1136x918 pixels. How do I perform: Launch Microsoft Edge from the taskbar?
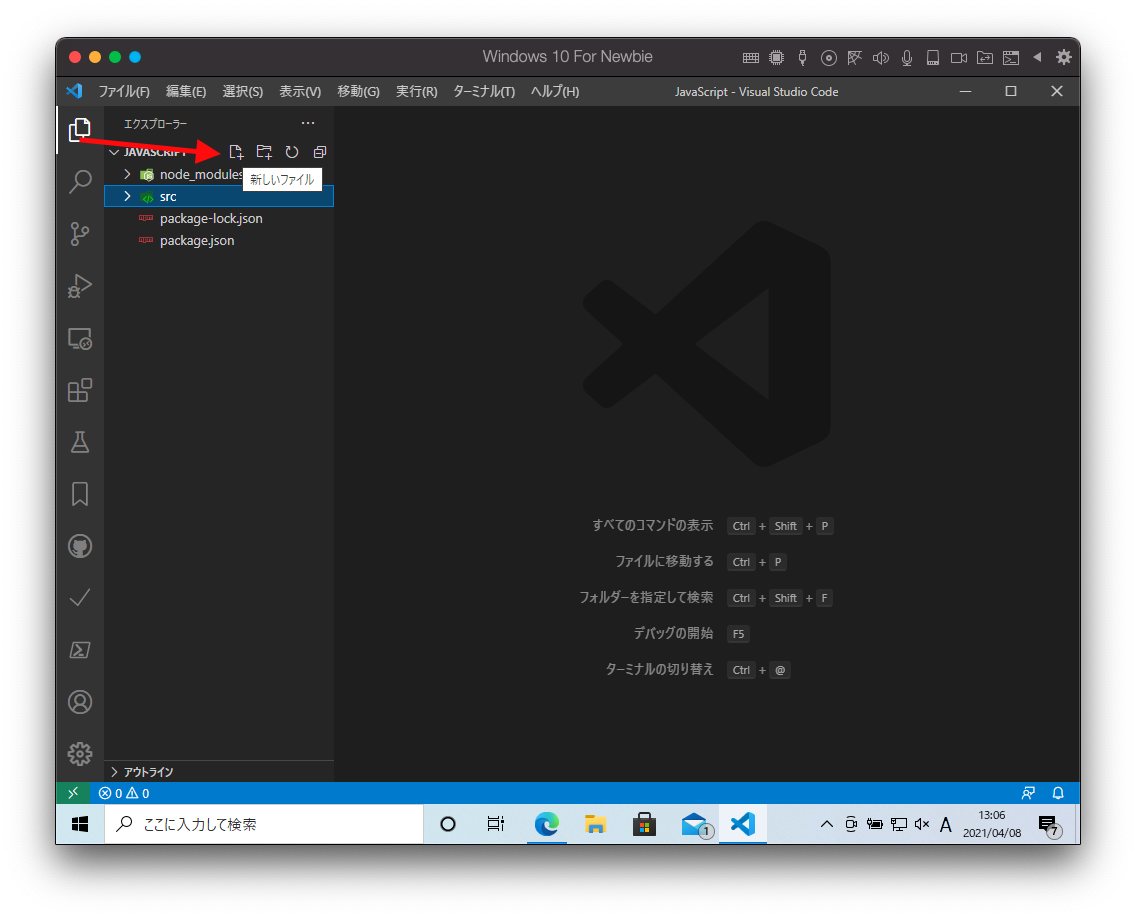pos(546,825)
